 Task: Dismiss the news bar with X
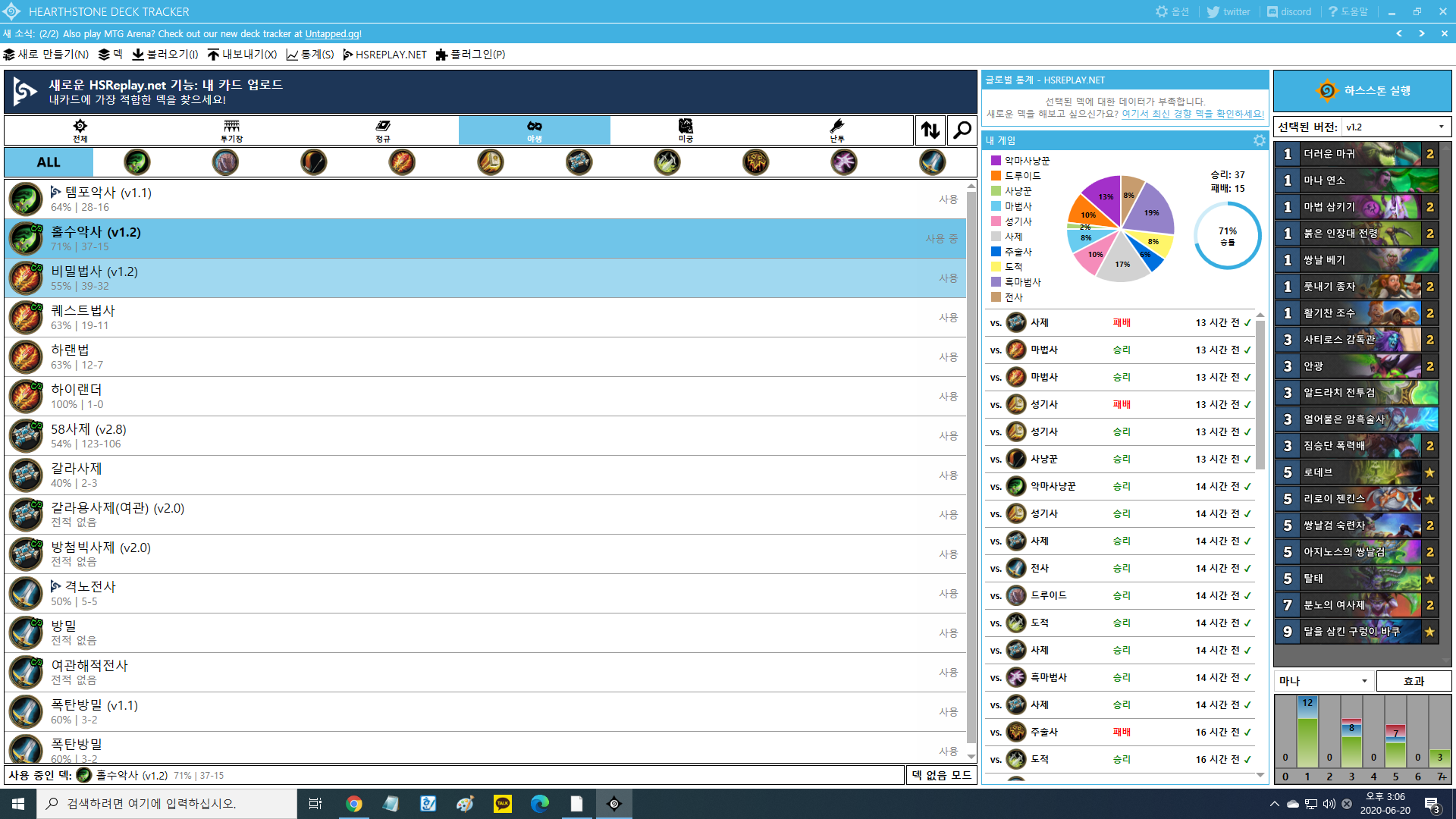pos(1444,33)
